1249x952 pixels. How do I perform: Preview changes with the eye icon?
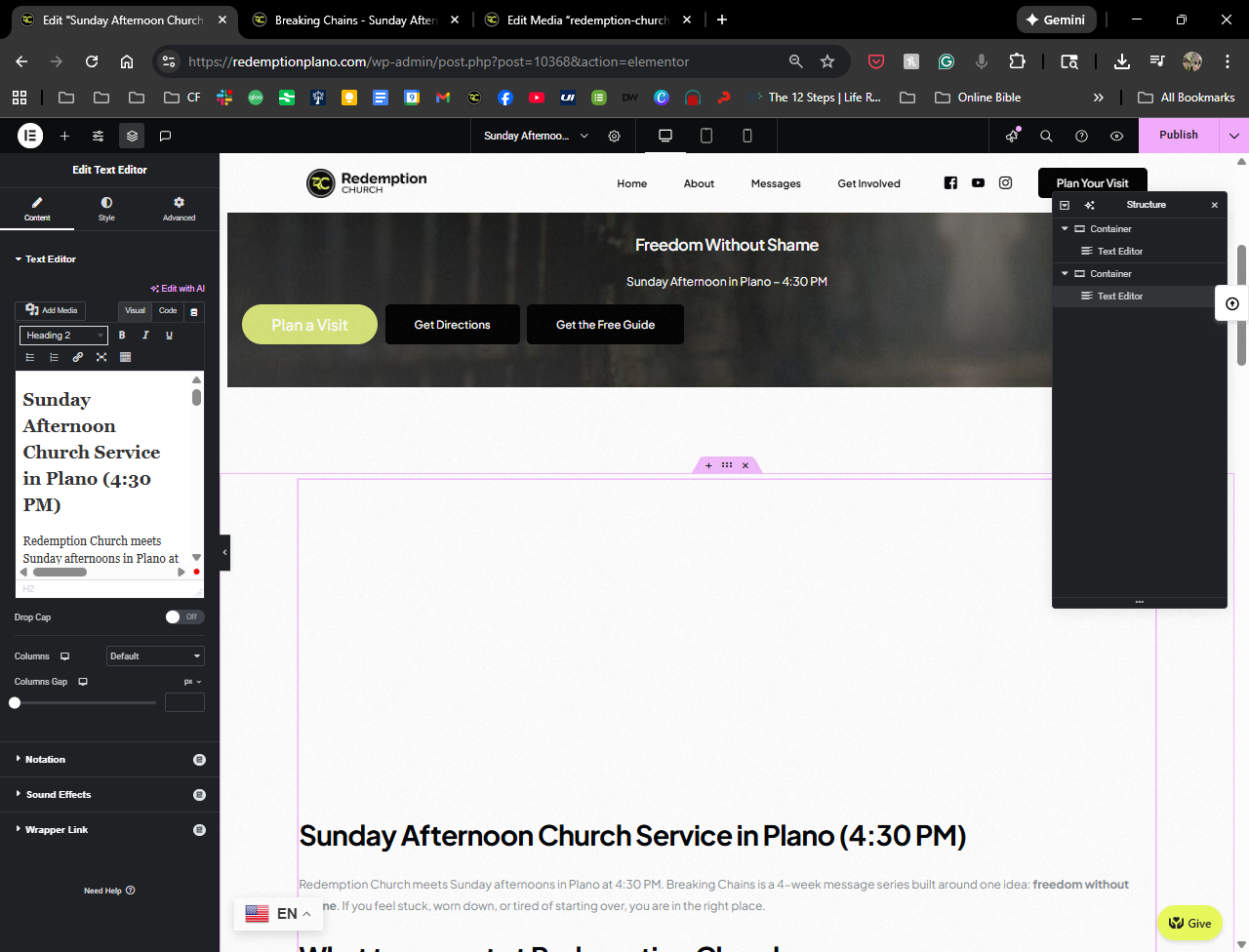(x=1116, y=136)
